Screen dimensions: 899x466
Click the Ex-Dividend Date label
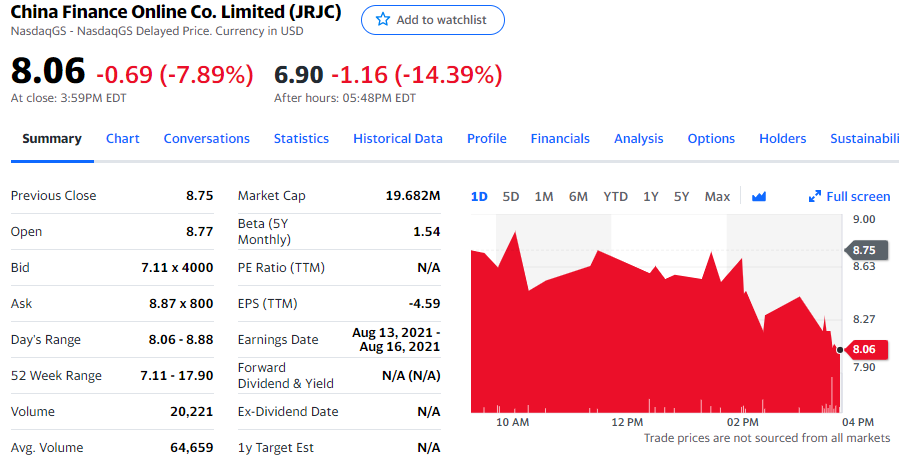288,412
